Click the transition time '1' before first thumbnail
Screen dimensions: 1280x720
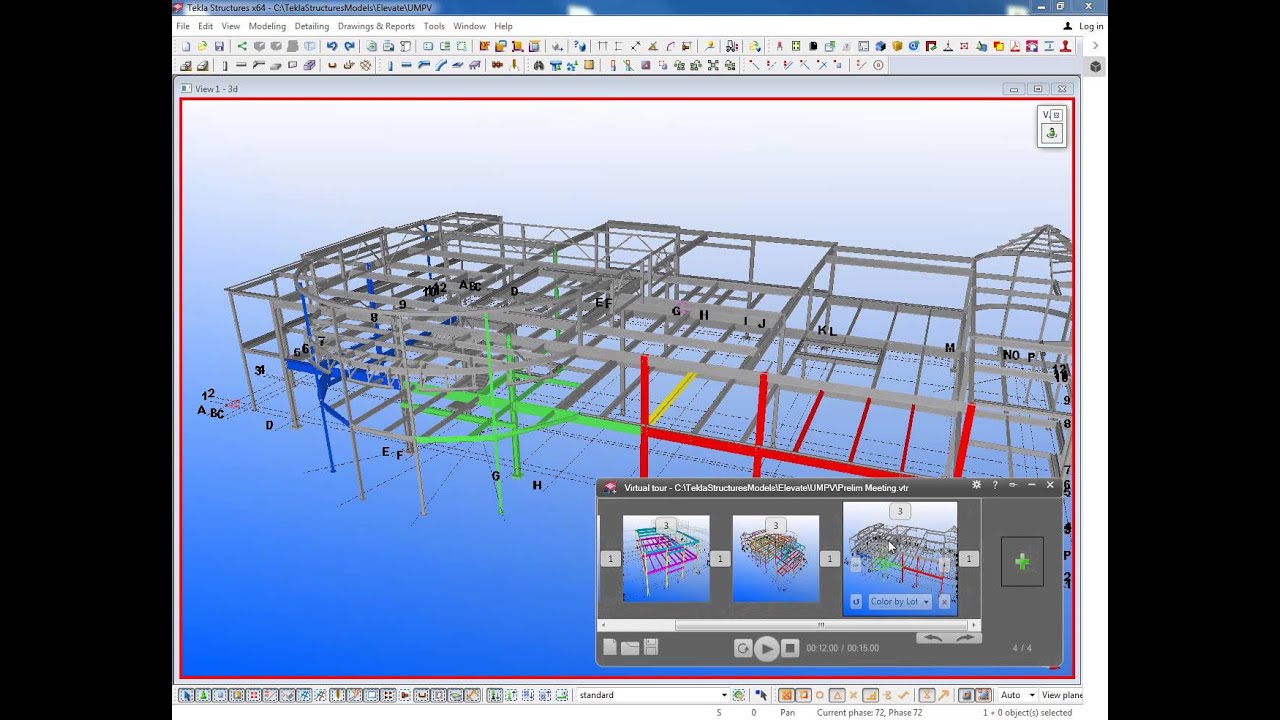610,559
